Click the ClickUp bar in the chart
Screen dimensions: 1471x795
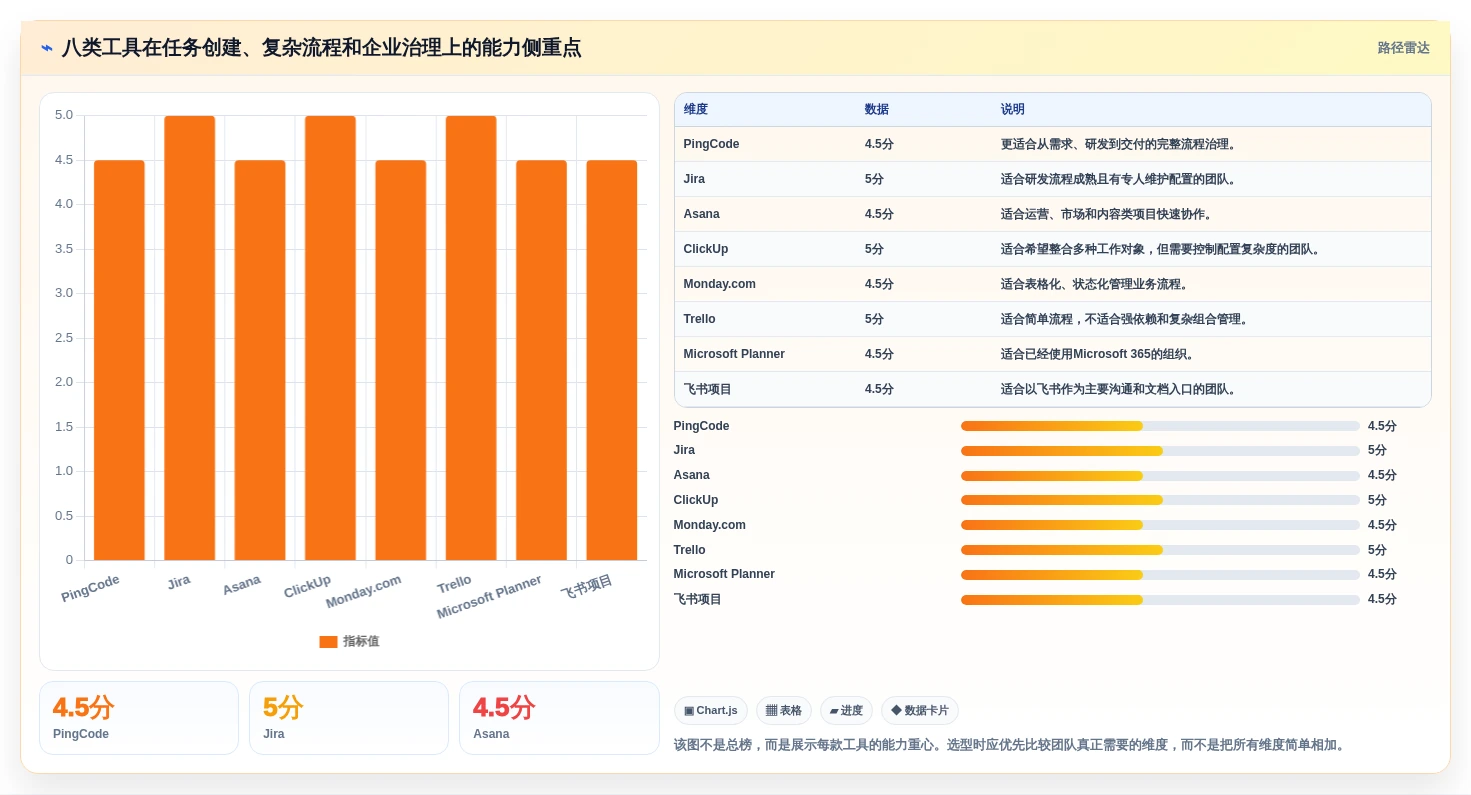coord(330,338)
